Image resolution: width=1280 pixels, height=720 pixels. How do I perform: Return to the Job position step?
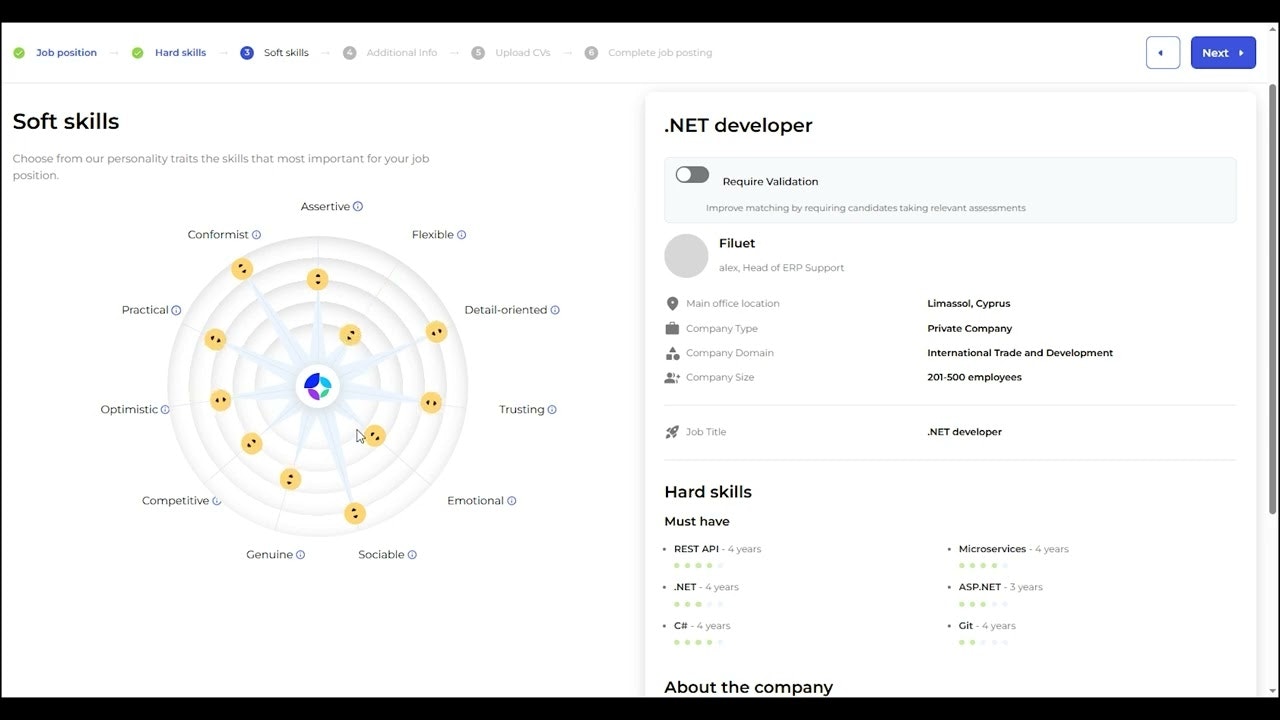point(66,52)
